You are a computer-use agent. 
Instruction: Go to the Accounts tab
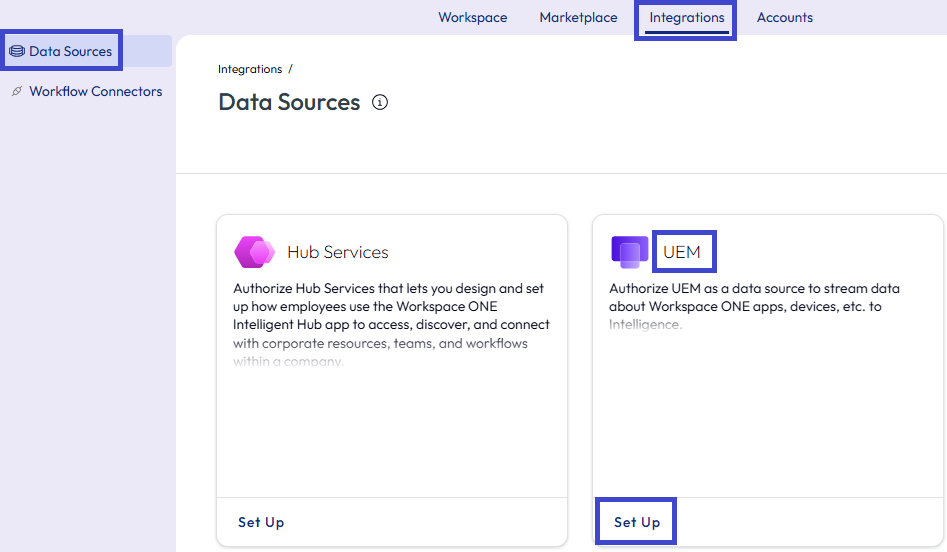pyautogui.click(x=785, y=18)
